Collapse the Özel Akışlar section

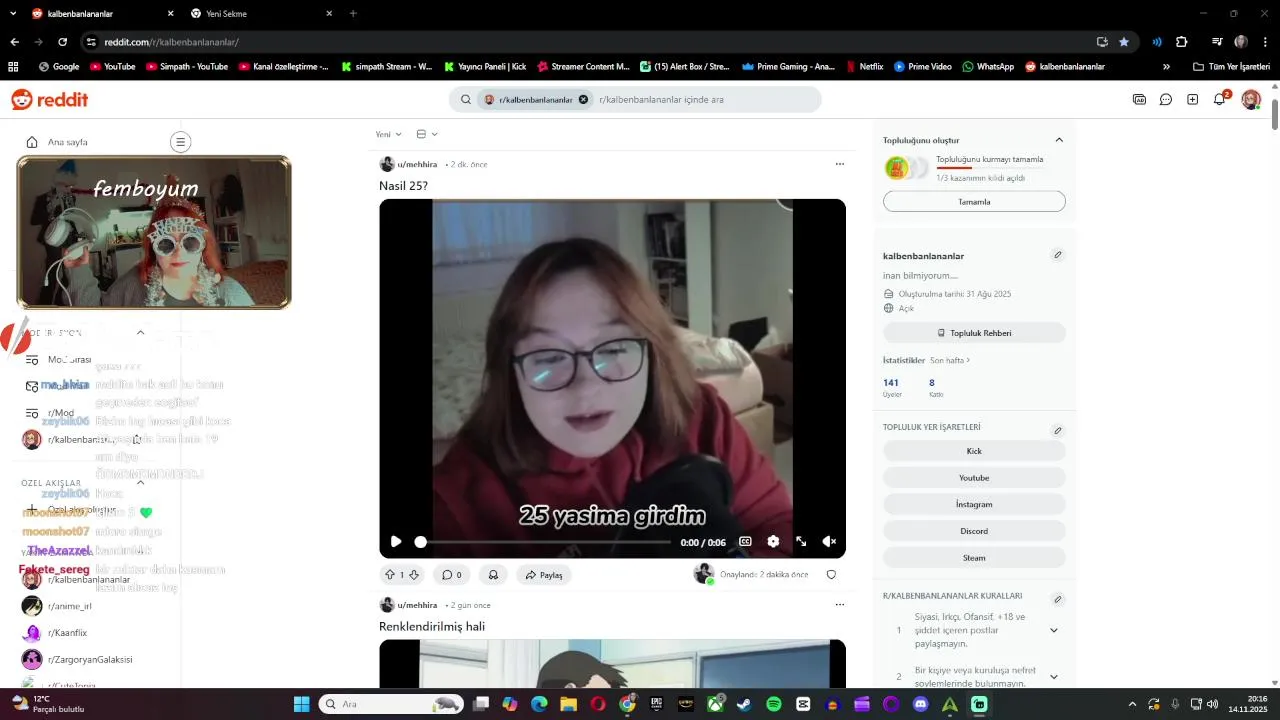pyautogui.click(x=140, y=483)
